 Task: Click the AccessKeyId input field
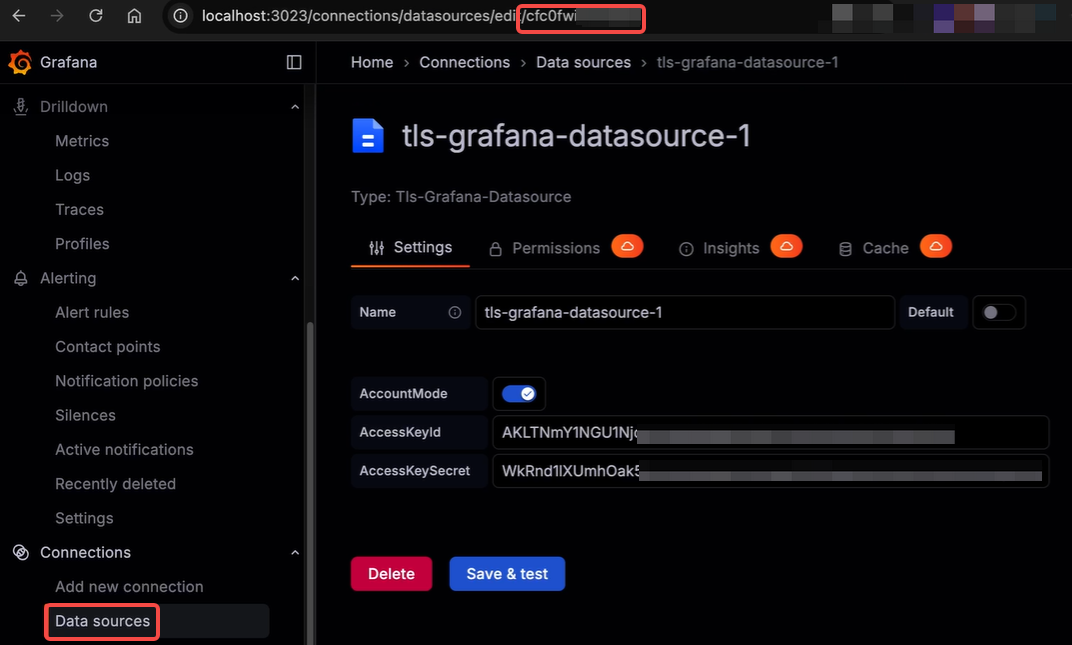[x=770, y=432]
